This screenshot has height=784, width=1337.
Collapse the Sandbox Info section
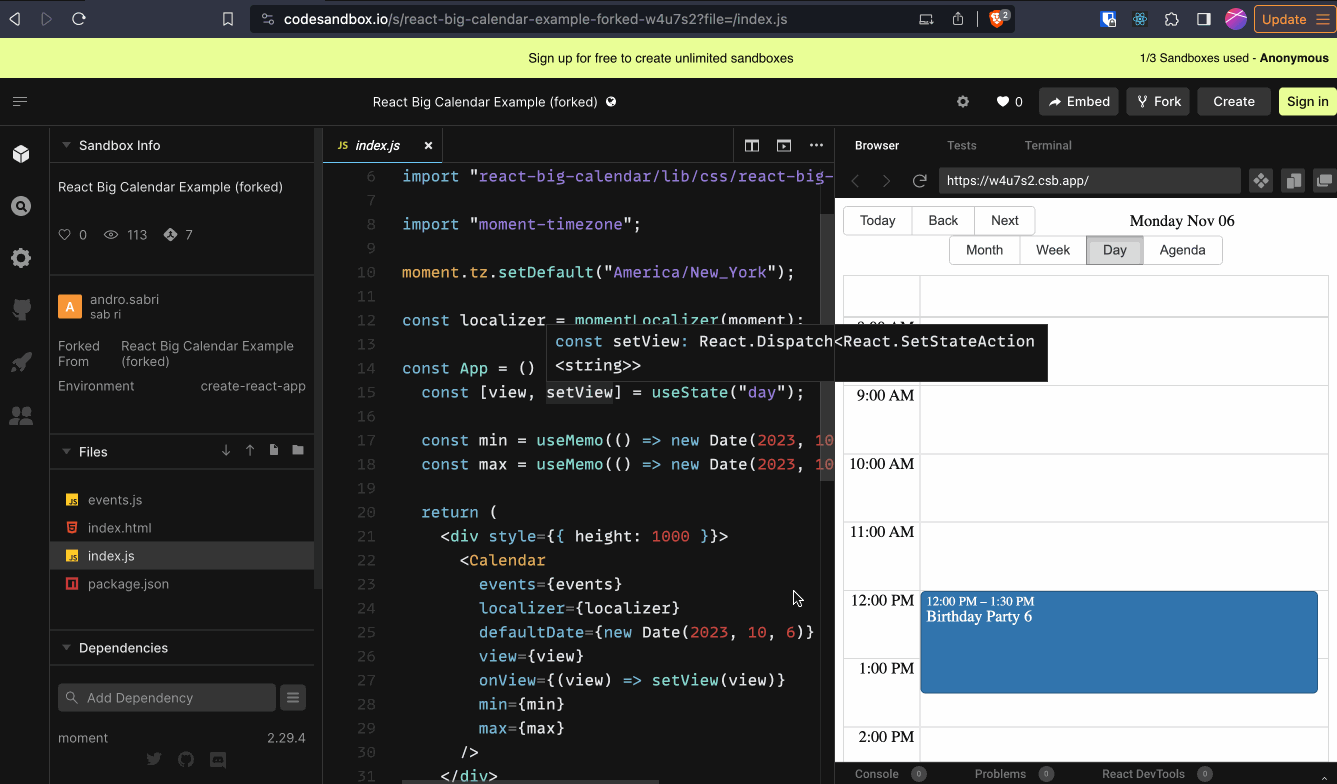[66, 143]
